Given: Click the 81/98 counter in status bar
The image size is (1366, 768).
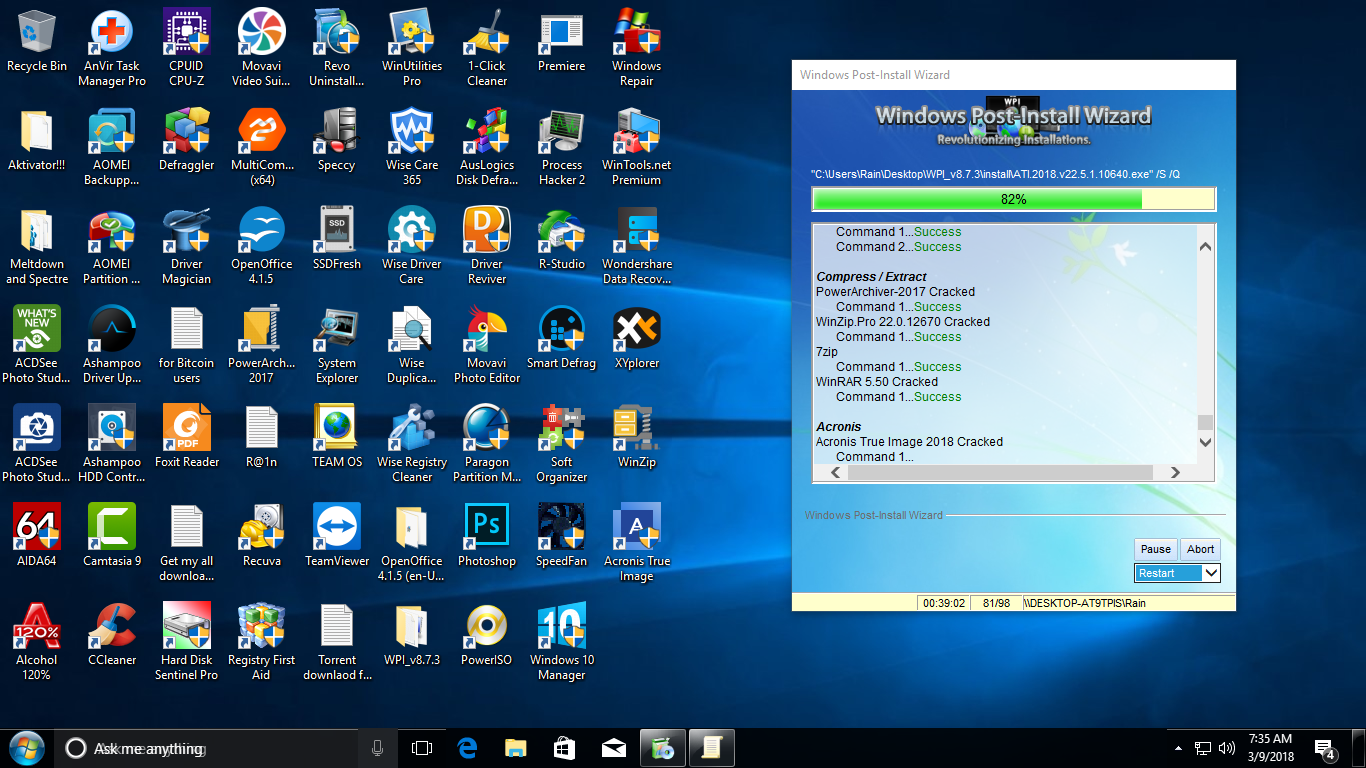Looking at the screenshot, I should pyautogui.click(x=996, y=603).
